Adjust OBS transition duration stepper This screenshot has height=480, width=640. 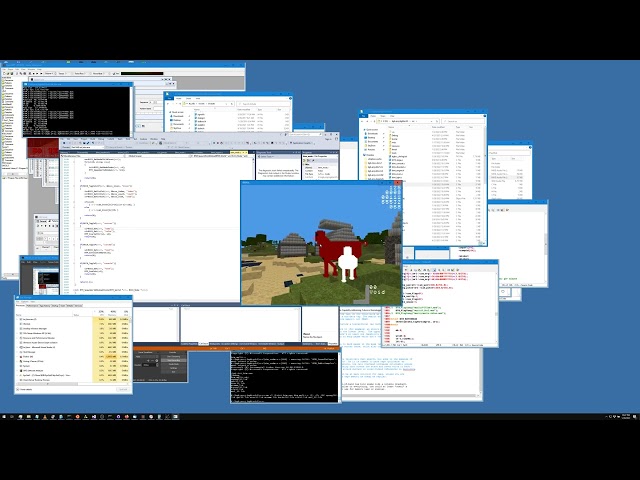tap(157, 365)
